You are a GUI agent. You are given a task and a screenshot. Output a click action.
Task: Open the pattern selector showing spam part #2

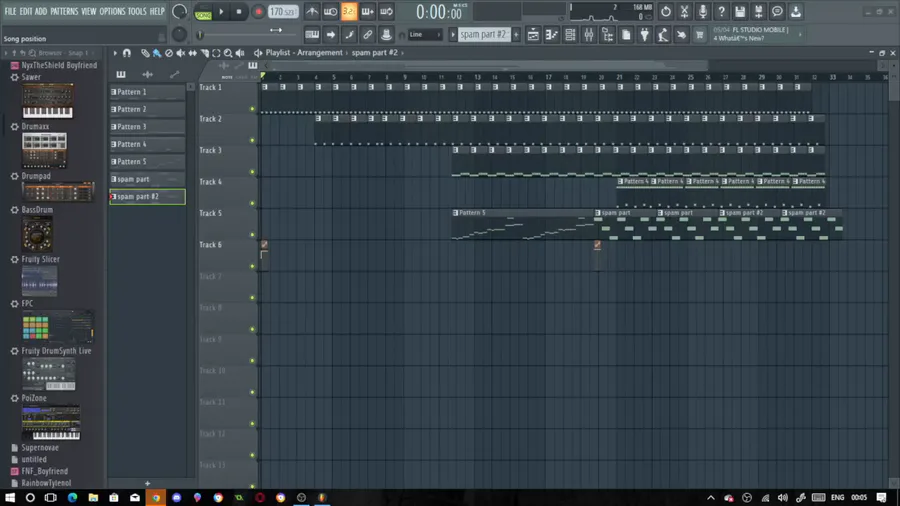tap(483, 35)
